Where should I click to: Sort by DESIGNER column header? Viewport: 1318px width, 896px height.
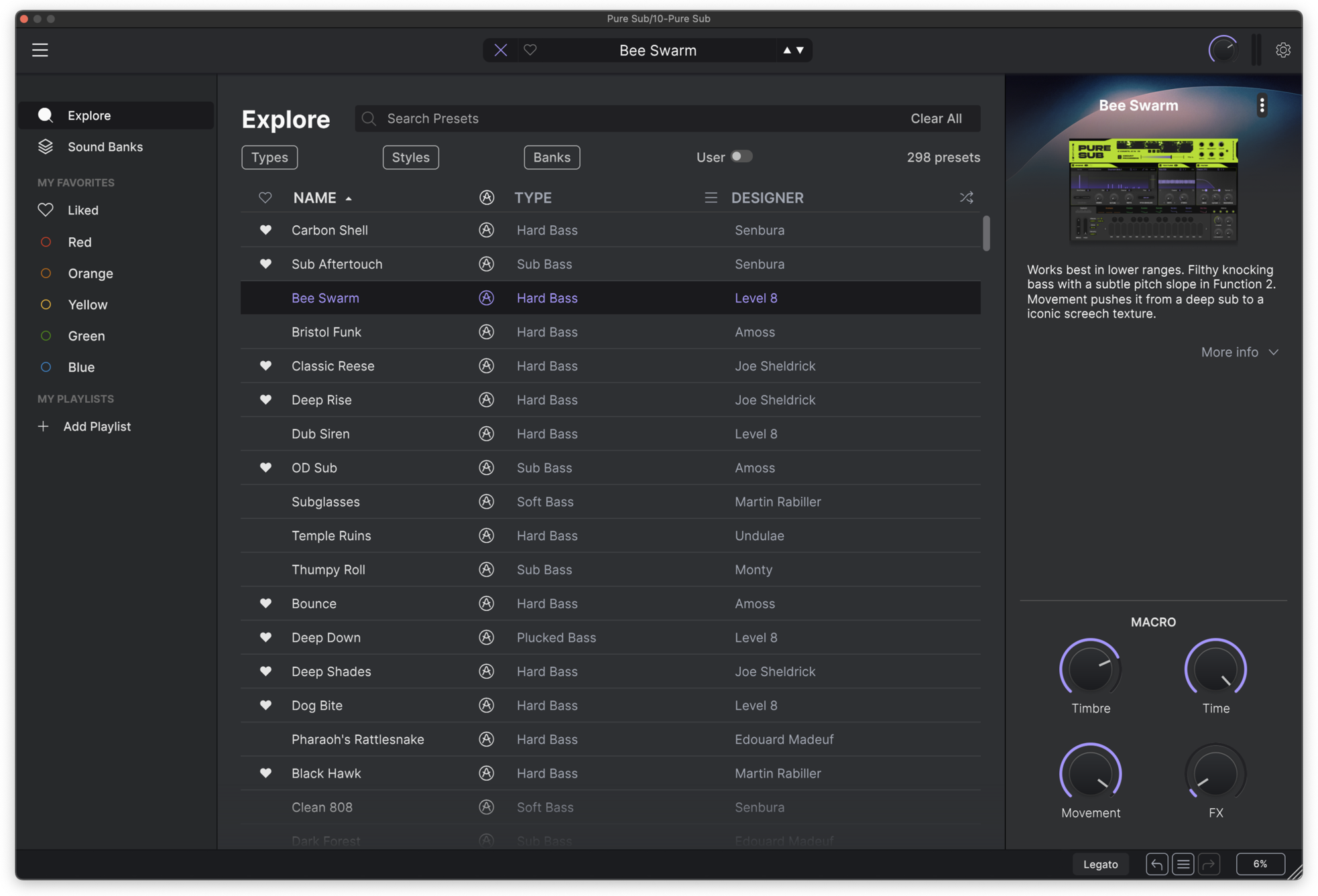tap(768, 198)
